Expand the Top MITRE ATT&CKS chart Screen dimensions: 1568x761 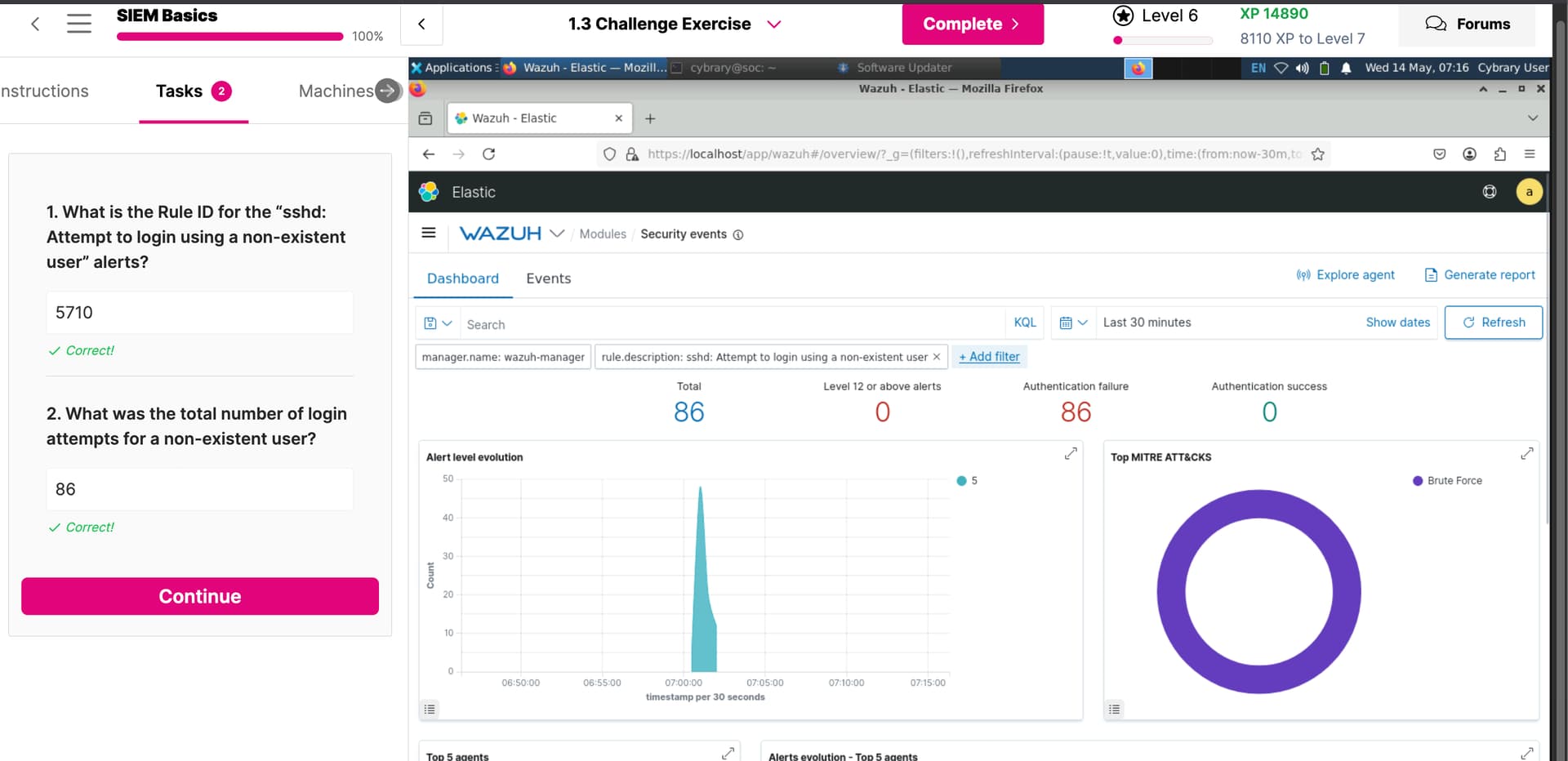coord(1526,453)
